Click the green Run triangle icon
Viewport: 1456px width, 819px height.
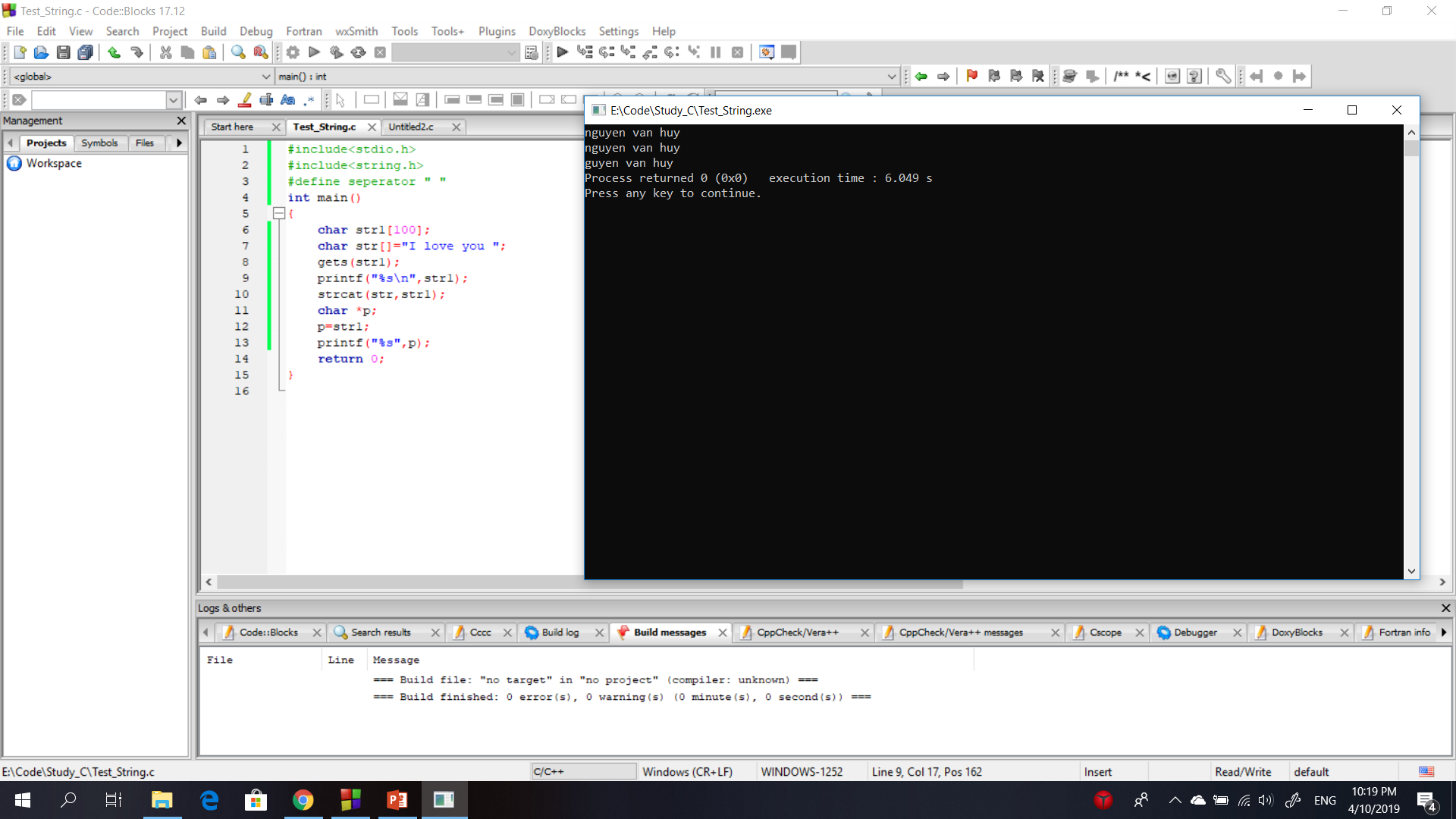tap(314, 52)
